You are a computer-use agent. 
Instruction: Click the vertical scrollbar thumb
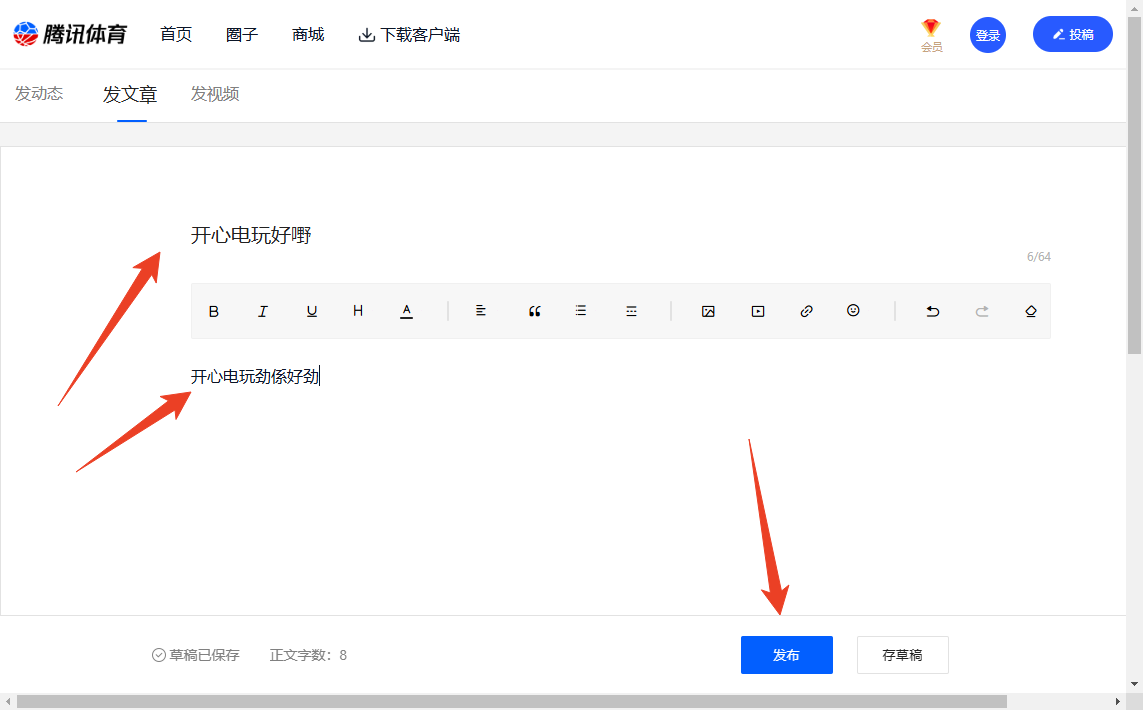1135,186
